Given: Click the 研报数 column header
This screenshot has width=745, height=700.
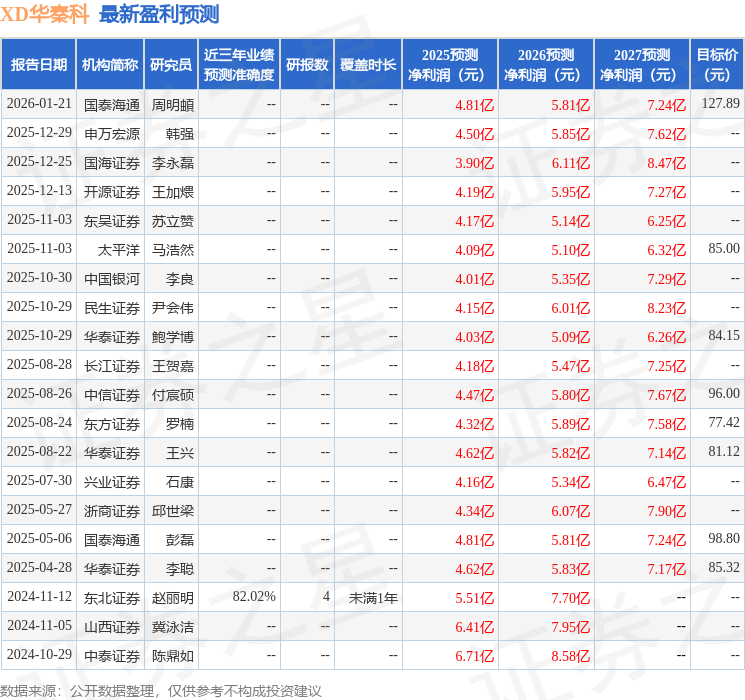Looking at the screenshot, I should [x=307, y=65].
